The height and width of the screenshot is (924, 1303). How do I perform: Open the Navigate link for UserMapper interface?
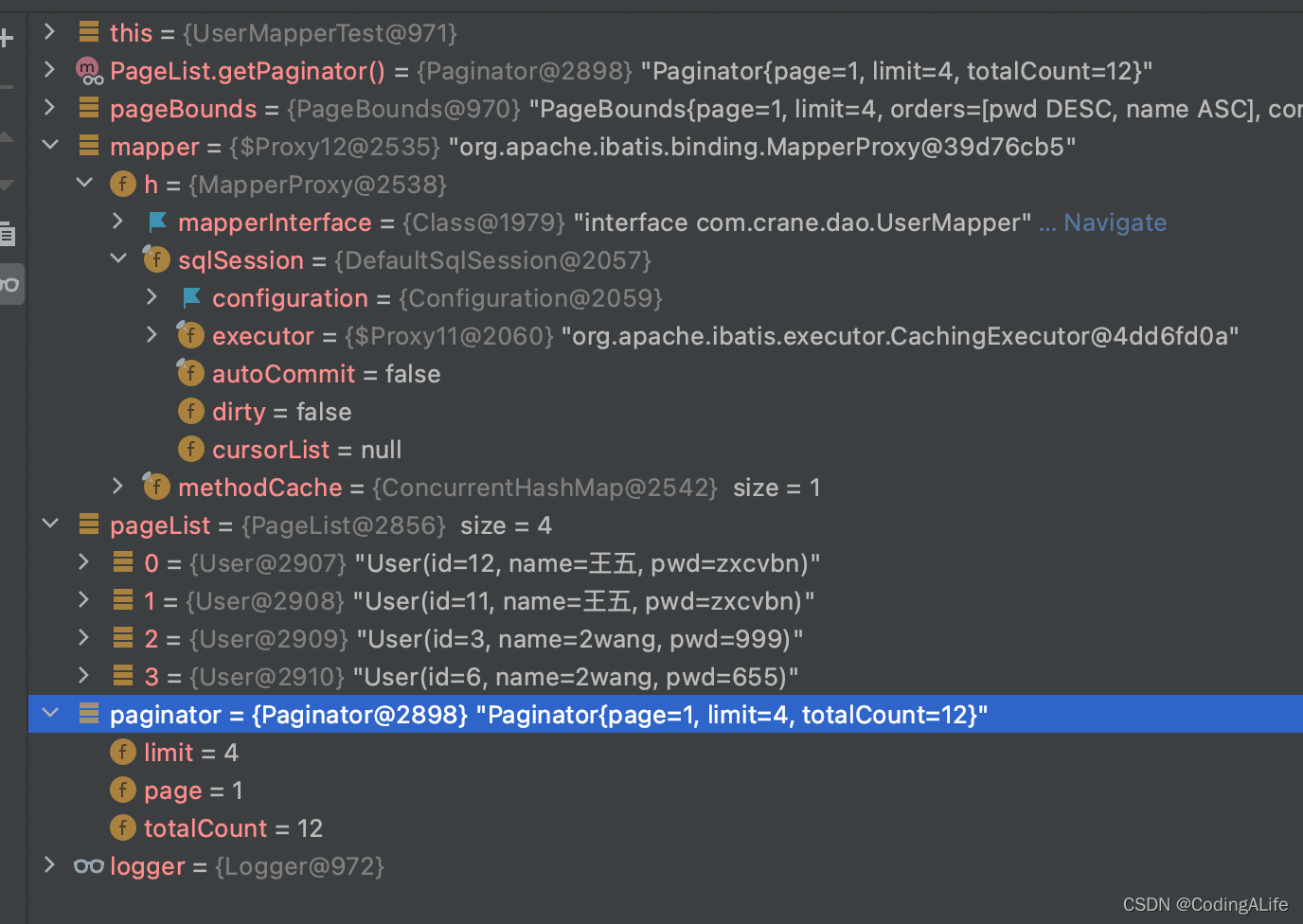tap(1115, 222)
